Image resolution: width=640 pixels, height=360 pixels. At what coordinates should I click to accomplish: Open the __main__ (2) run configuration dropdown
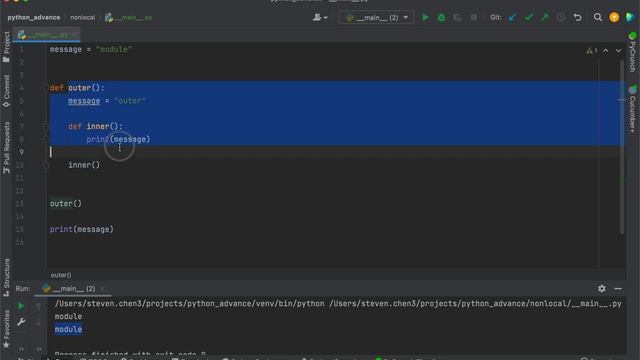[376, 18]
